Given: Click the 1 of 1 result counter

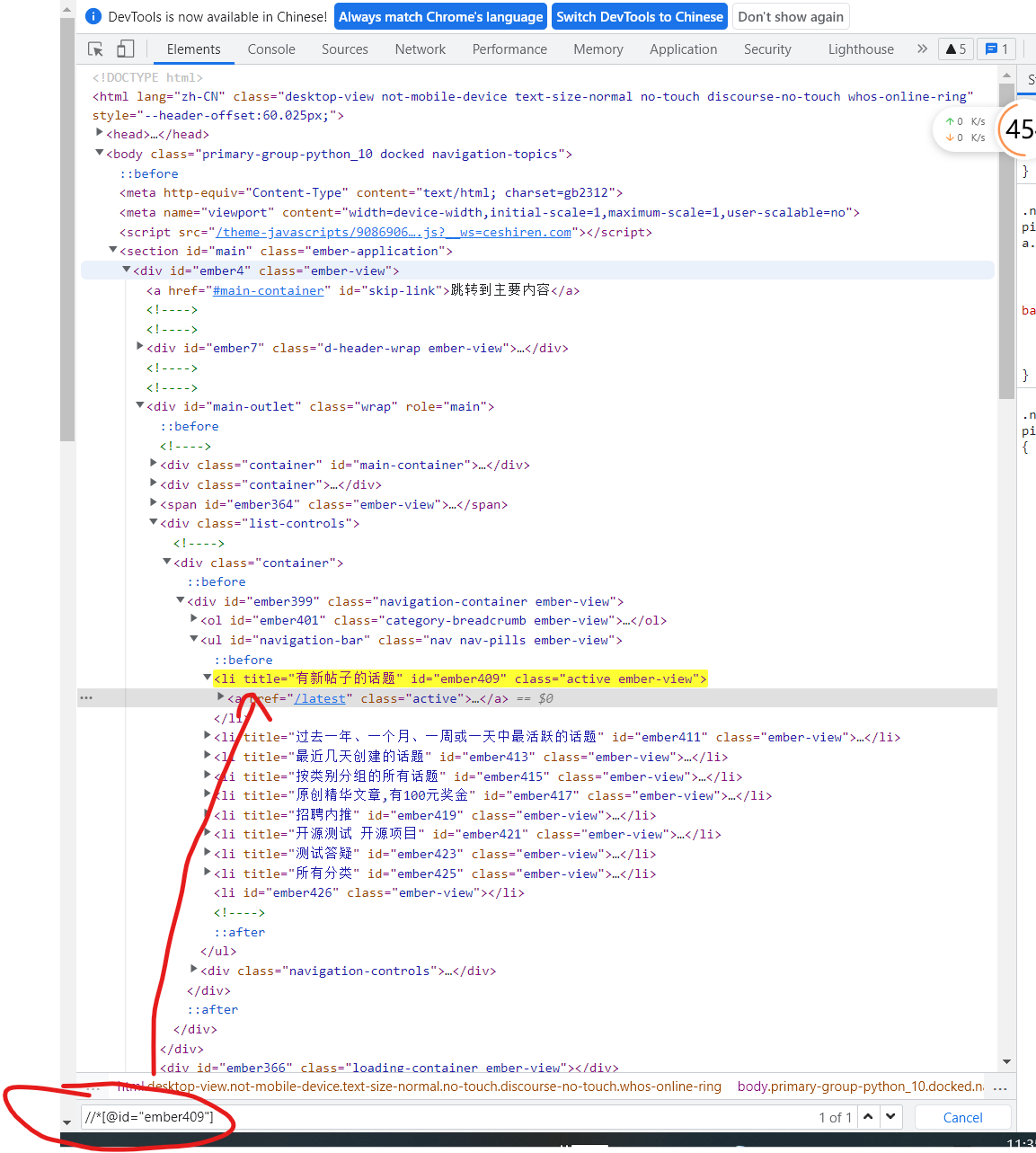Looking at the screenshot, I should pyautogui.click(x=835, y=1117).
